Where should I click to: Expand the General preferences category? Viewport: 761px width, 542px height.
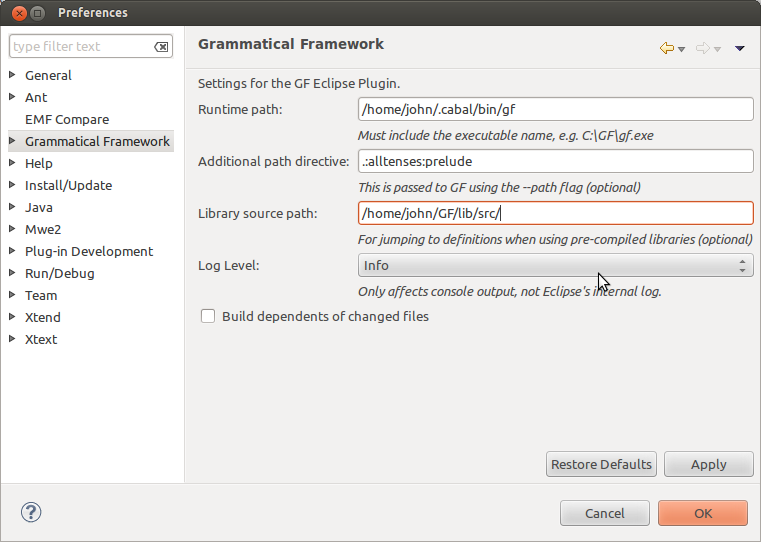12,75
